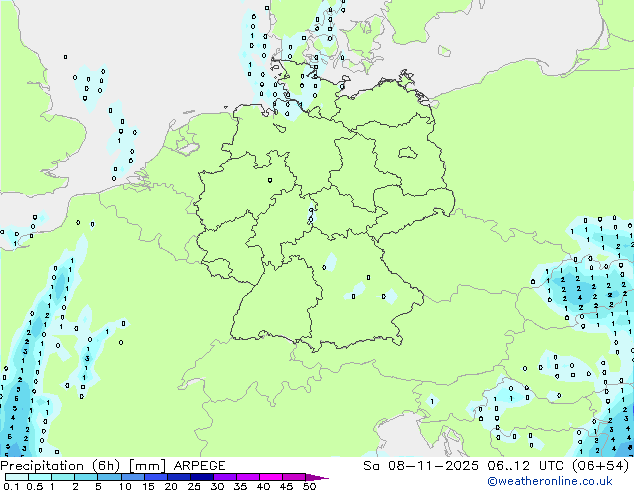634x490 pixels.
Task: Click the '40' legend value label
Action: click(x=263, y=486)
